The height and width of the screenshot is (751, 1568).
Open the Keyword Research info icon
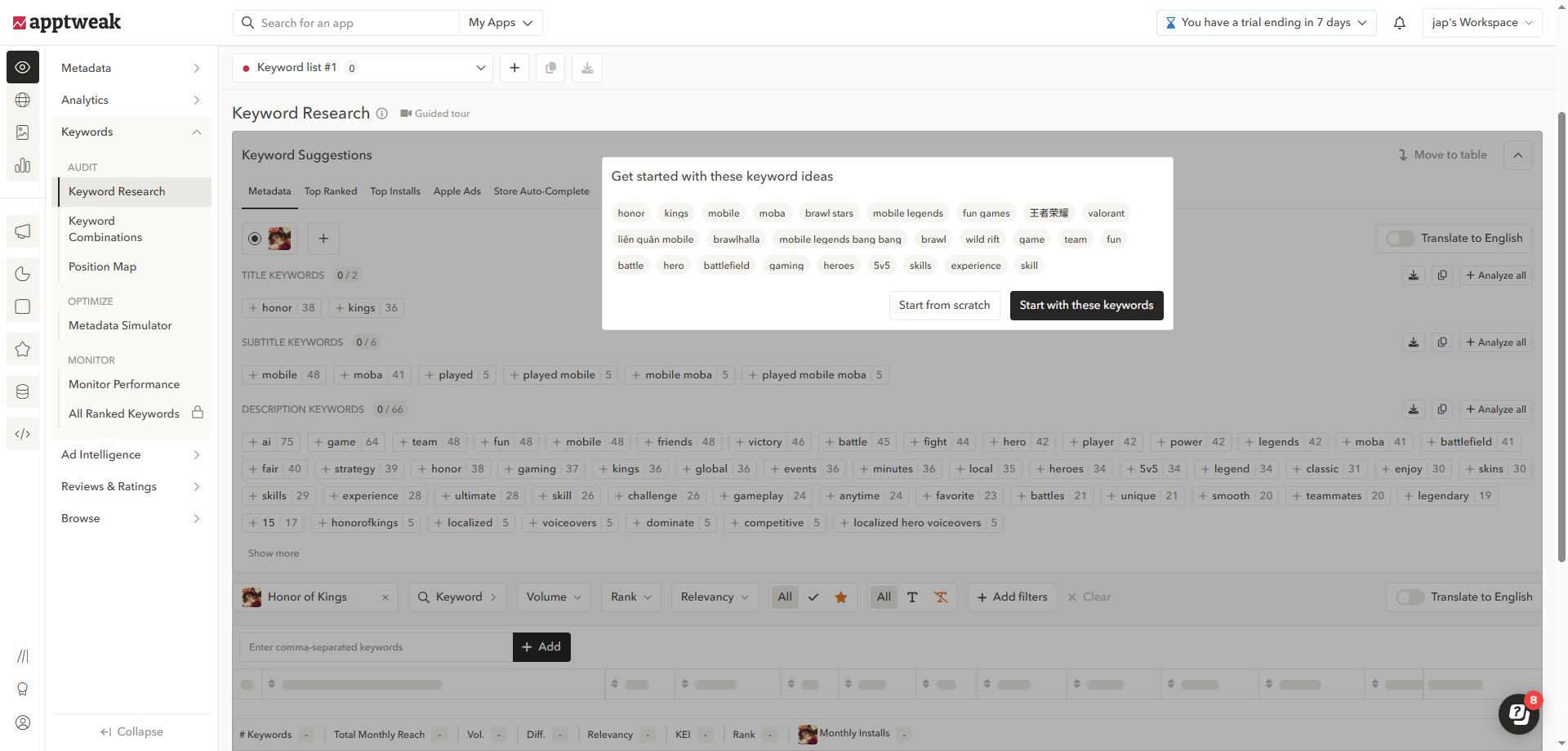click(x=381, y=114)
